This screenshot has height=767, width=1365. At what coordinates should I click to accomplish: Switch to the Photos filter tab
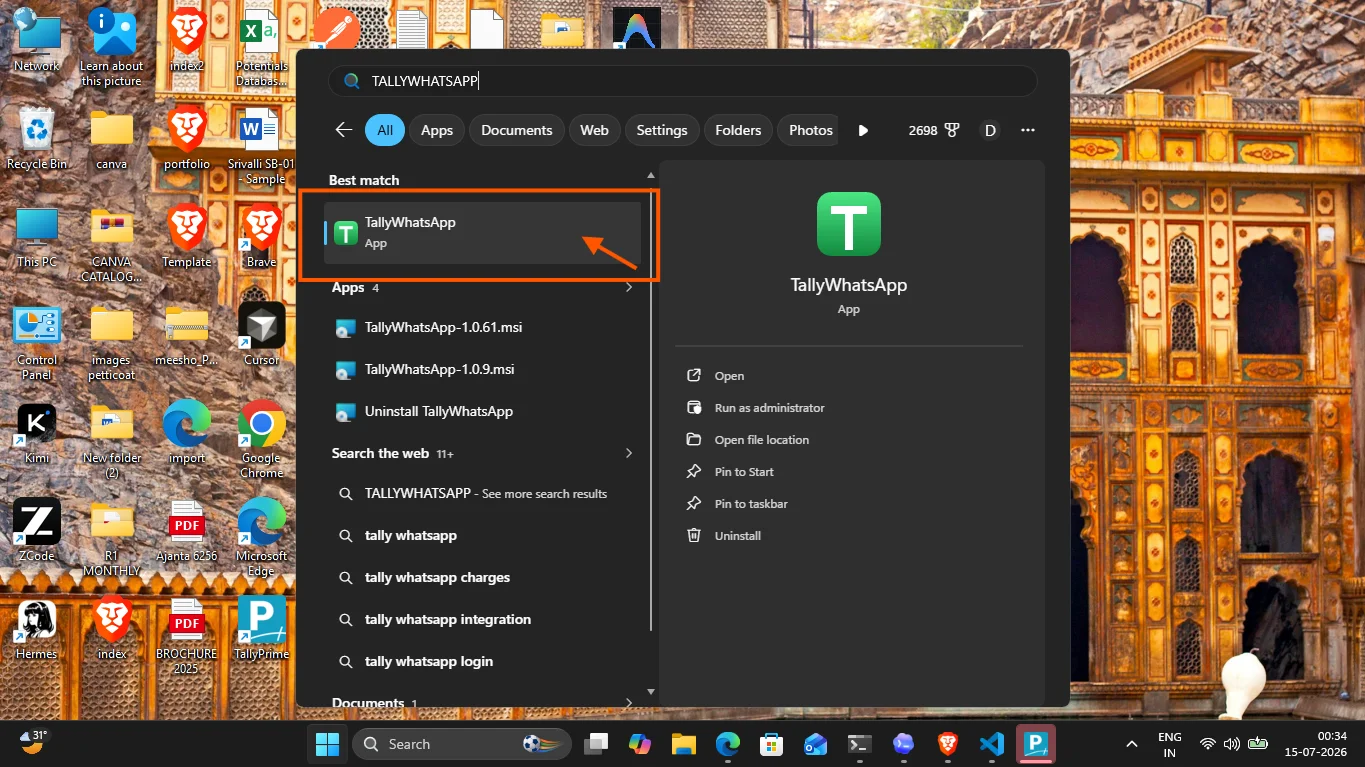810,130
